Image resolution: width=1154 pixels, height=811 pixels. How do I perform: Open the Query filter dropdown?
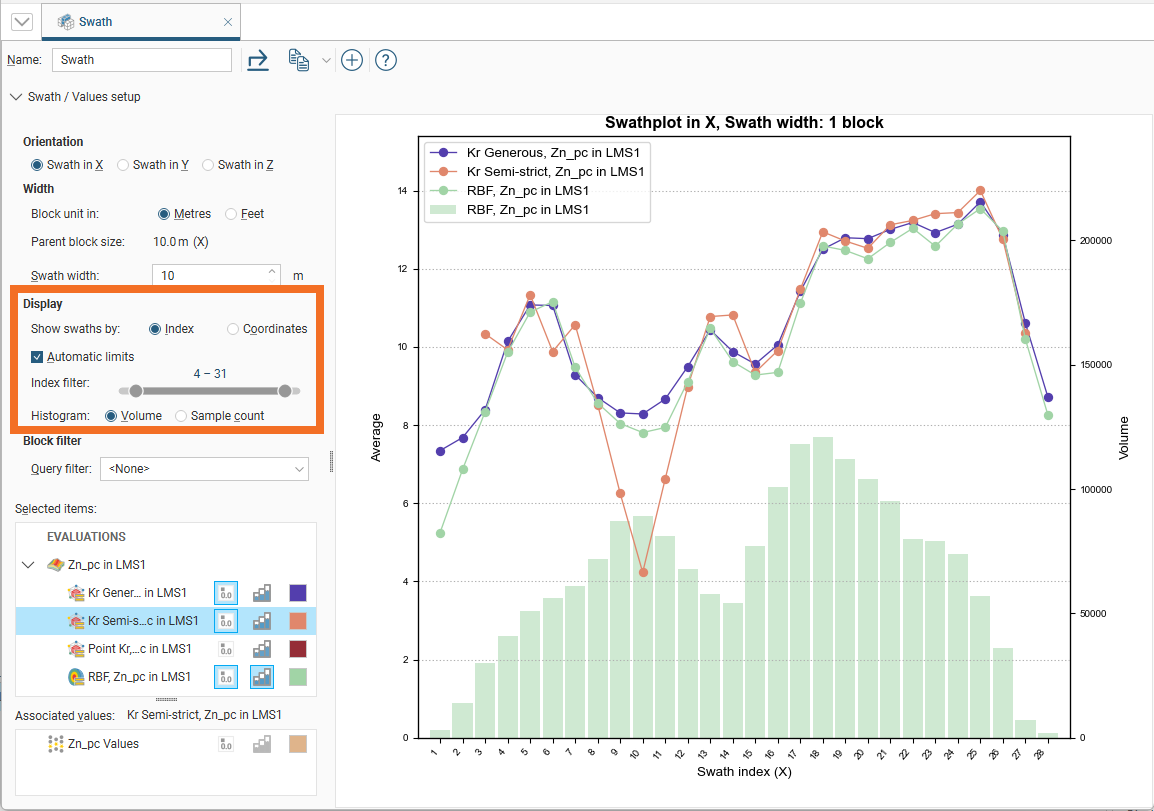tap(209, 468)
